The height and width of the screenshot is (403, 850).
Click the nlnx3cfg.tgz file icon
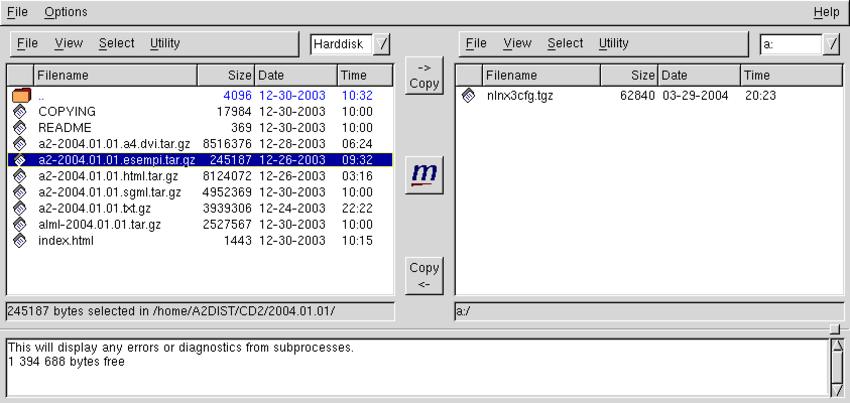468,96
